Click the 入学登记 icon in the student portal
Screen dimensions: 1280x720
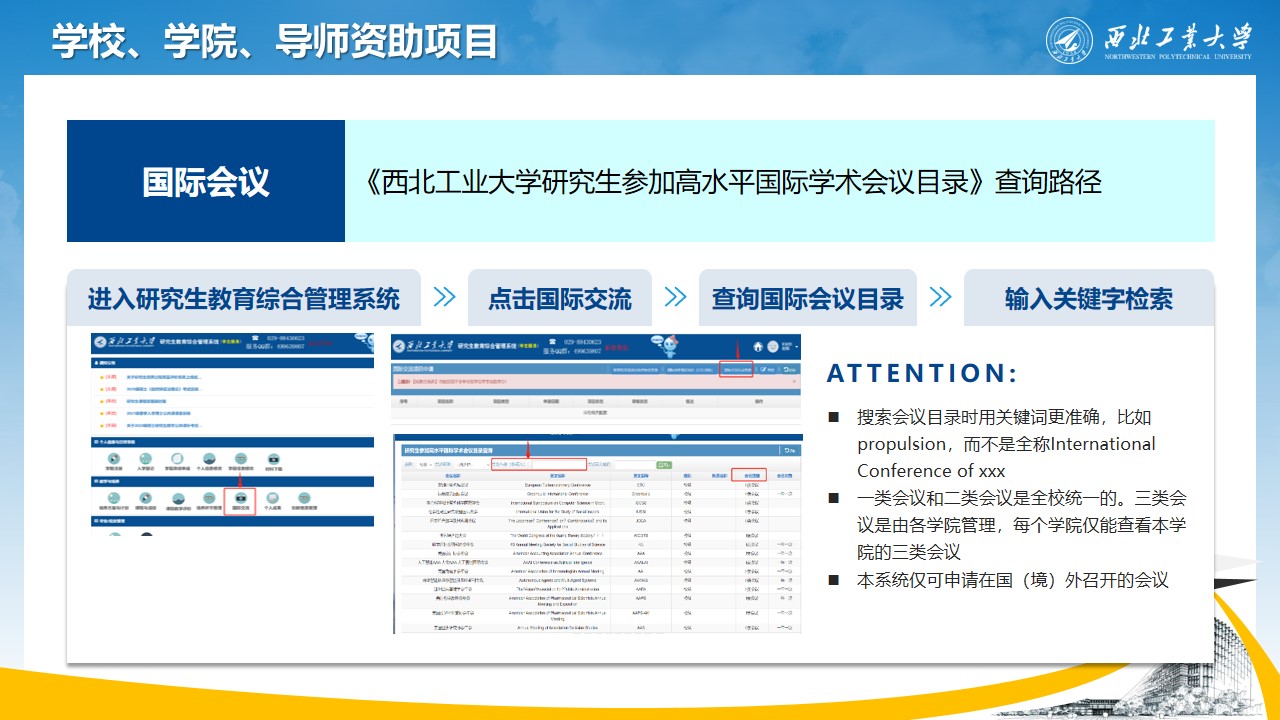145,462
